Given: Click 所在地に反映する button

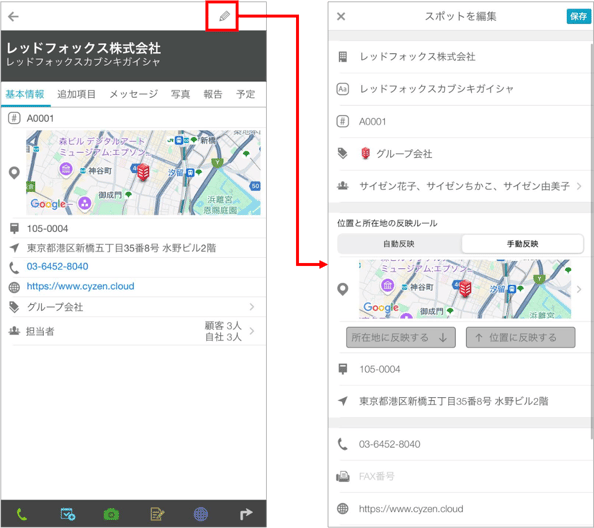Looking at the screenshot, I should coord(401,337).
